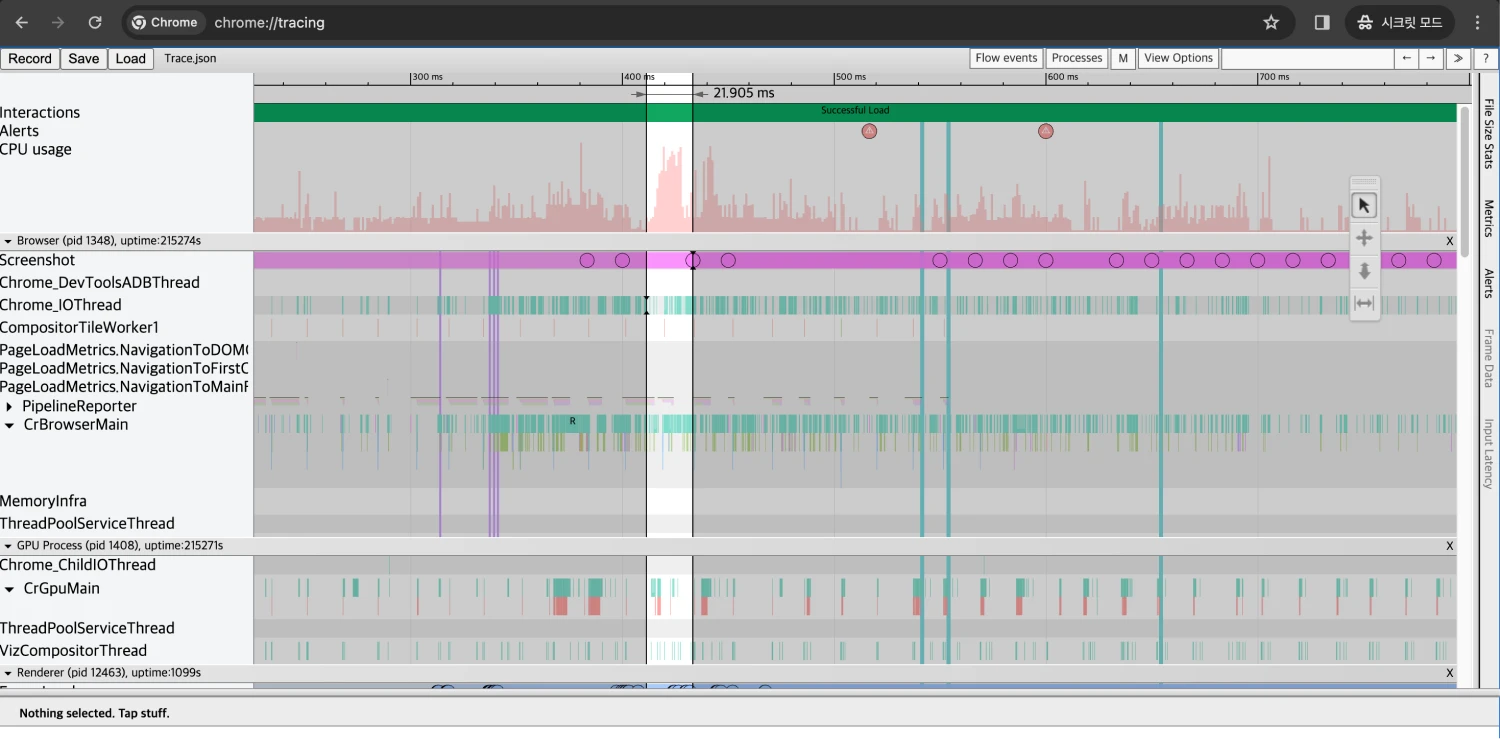This screenshot has width=1500, height=739.
Task: Jump to next search result arrow
Action: coord(1431,58)
